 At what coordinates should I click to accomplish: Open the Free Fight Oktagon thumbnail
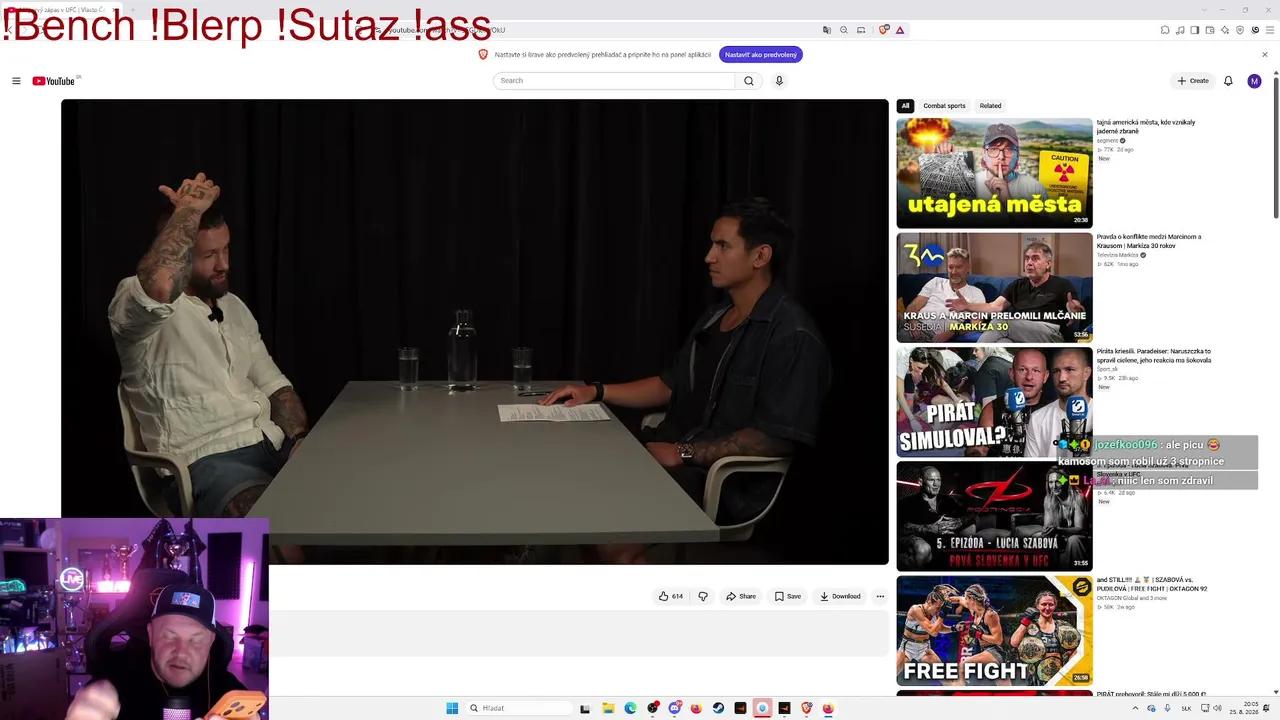(994, 630)
